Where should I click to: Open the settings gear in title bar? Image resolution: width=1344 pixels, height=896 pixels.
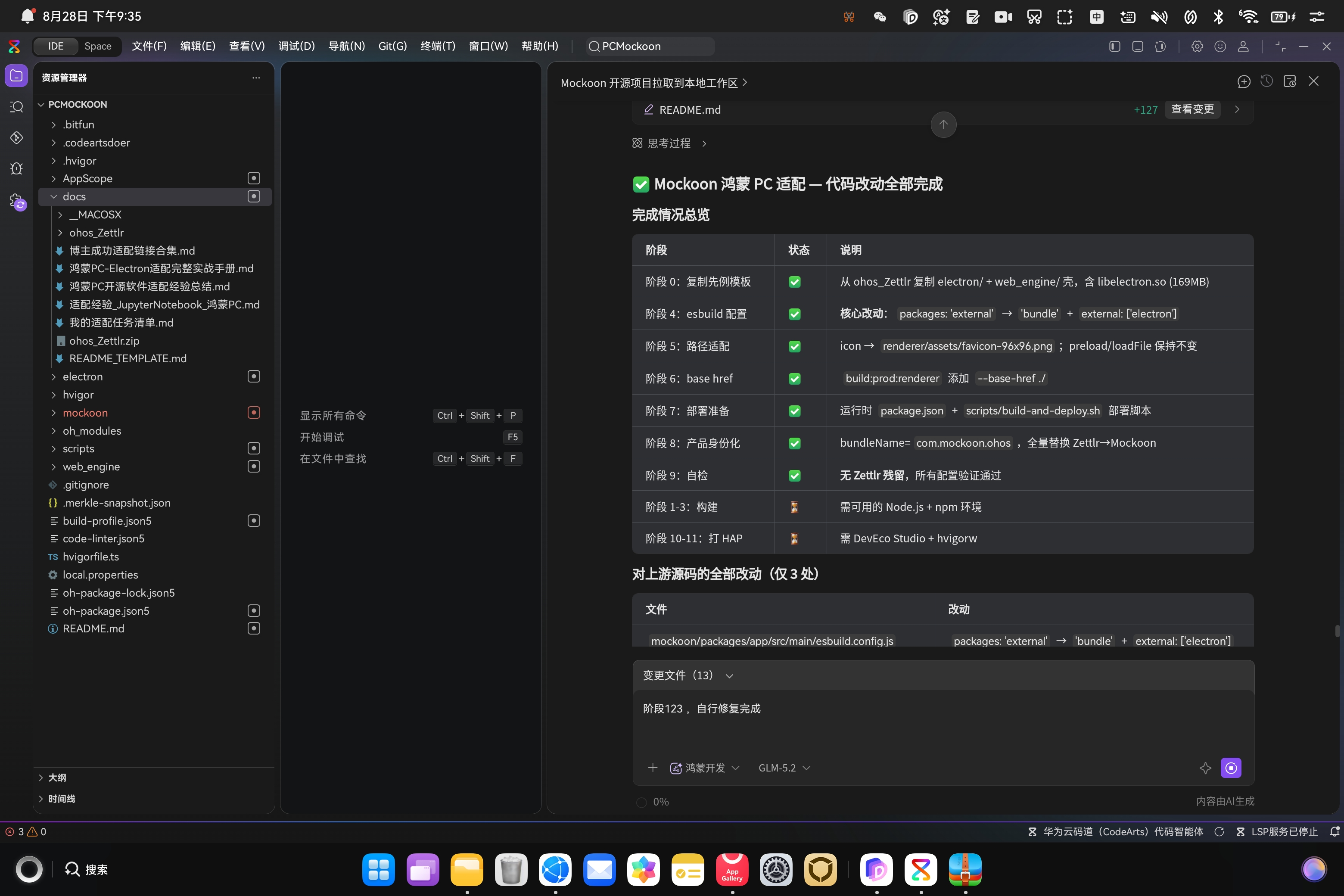click(x=1197, y=46)
